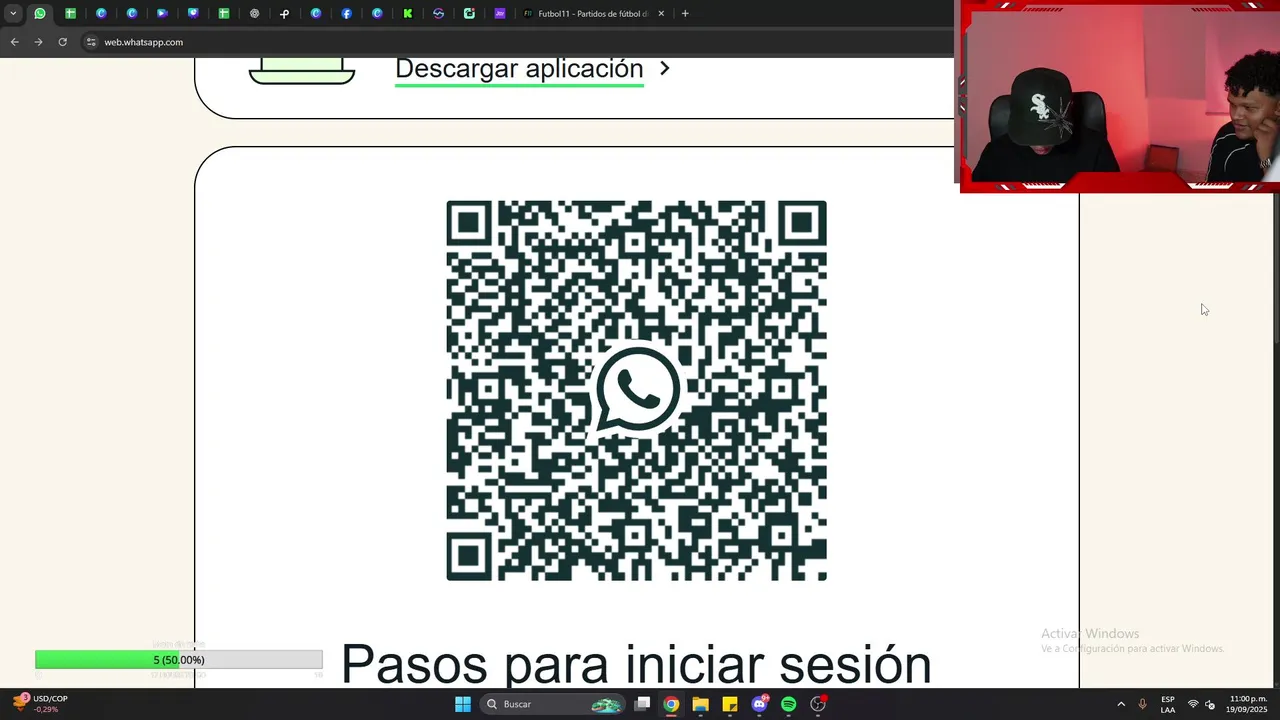Click the green 5 (50.00%) progress bar
This screenshot has height=720, width=1280.
coord(179,660)
